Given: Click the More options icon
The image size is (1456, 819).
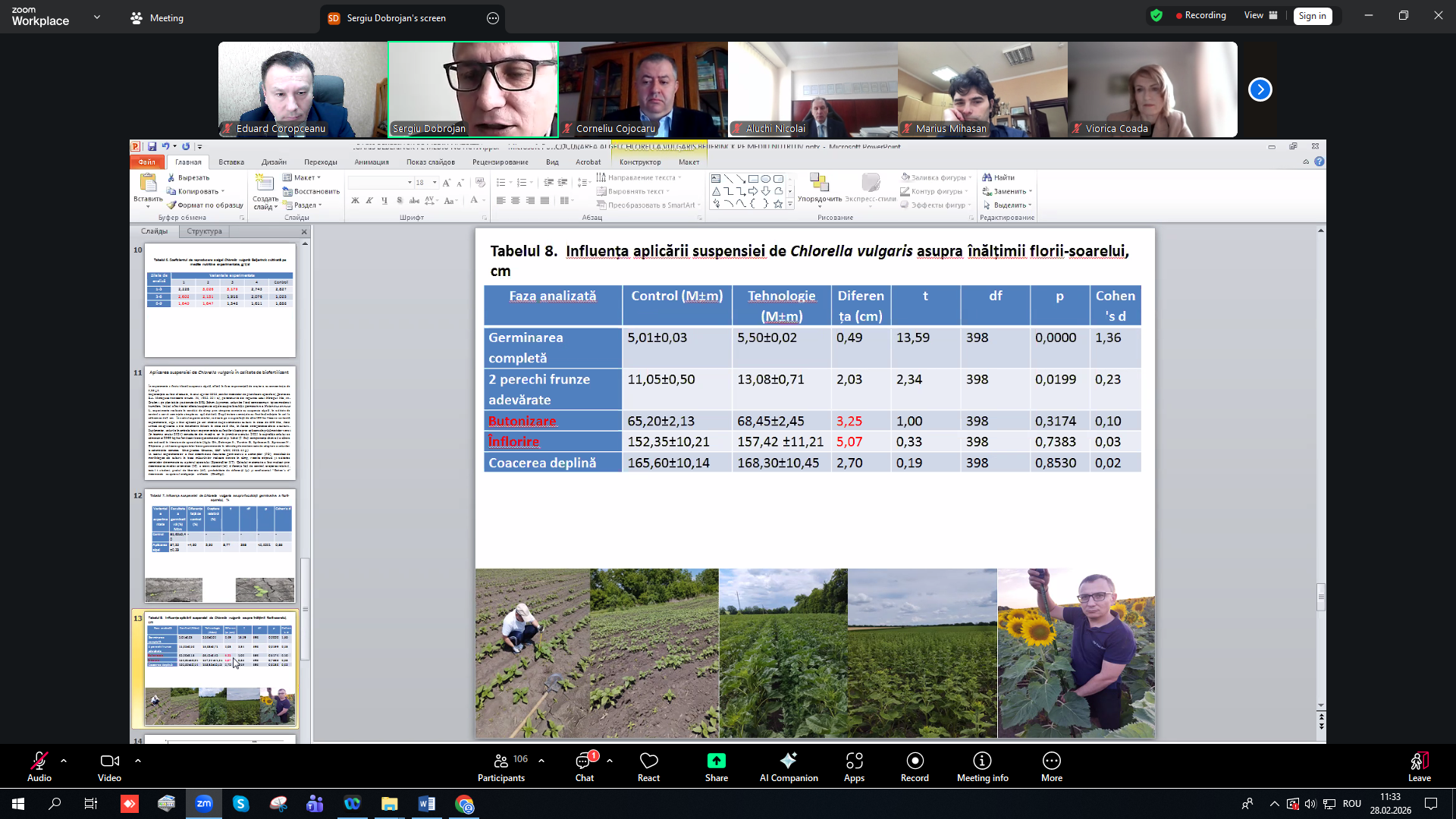Looking at the screenshot, I should (x=1051, y=761).
